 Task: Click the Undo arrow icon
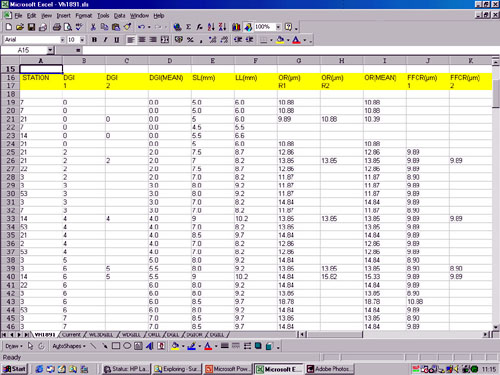141,27
